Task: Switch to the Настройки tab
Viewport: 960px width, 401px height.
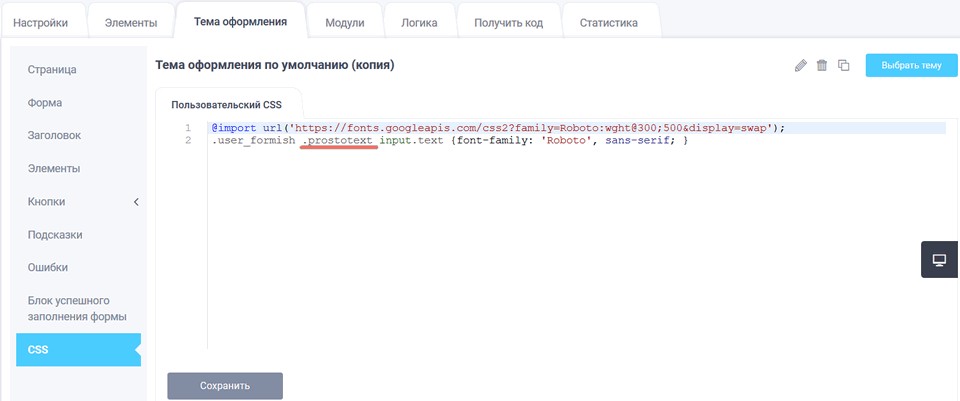Action: coord(41,22)
